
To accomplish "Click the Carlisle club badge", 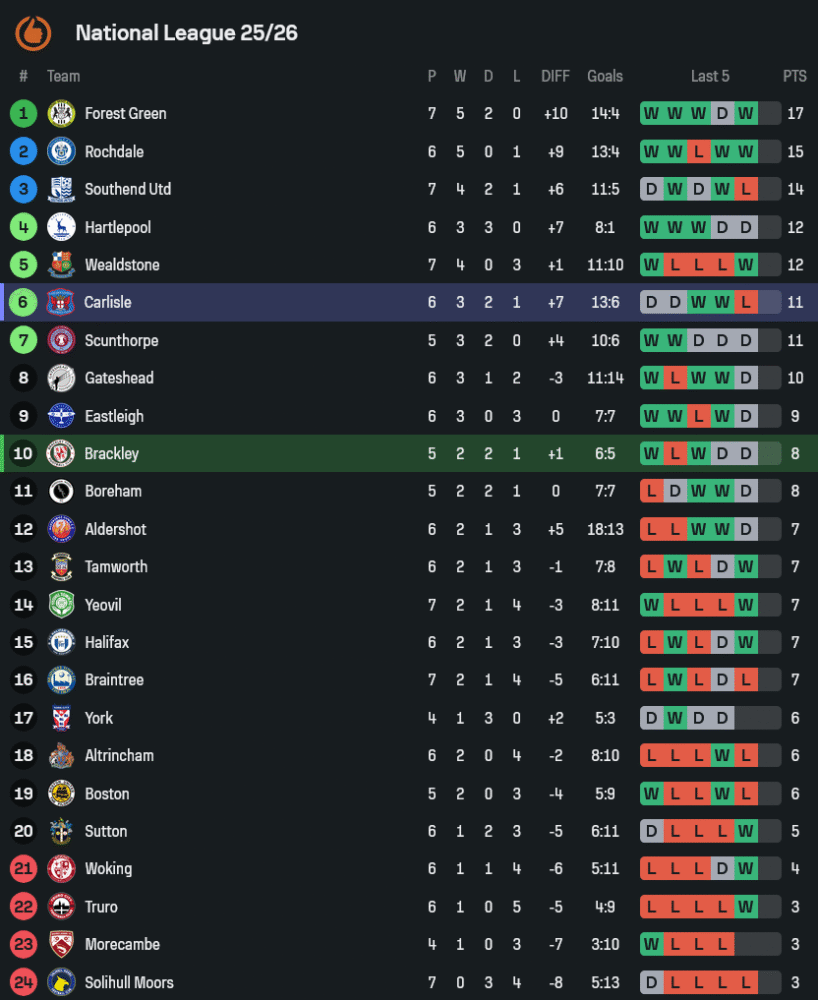I will click(x=61, y=302).
